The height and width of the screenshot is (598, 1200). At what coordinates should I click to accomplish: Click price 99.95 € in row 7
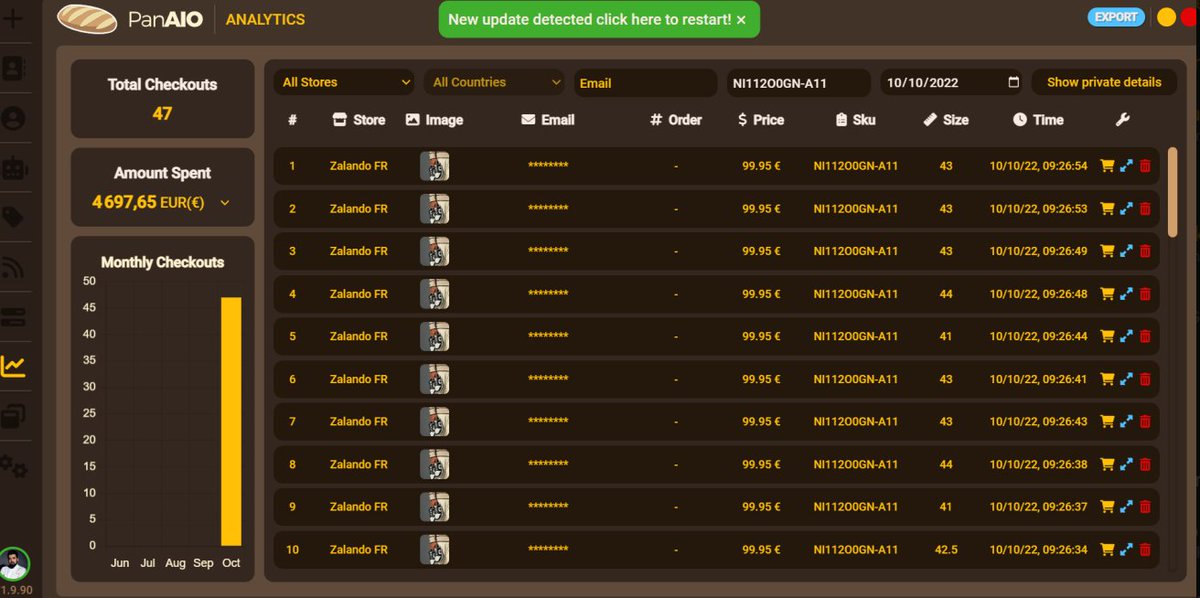761,421
